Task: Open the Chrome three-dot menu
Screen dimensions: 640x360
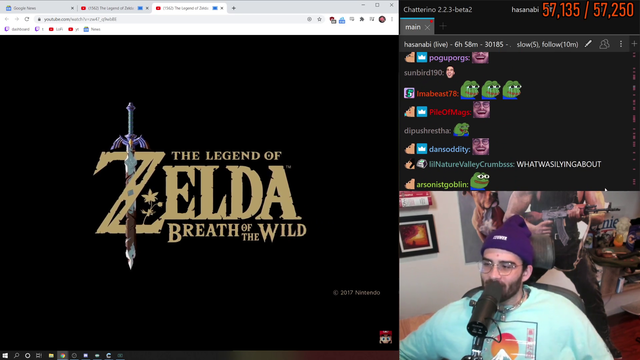Action: click(392, 19)
